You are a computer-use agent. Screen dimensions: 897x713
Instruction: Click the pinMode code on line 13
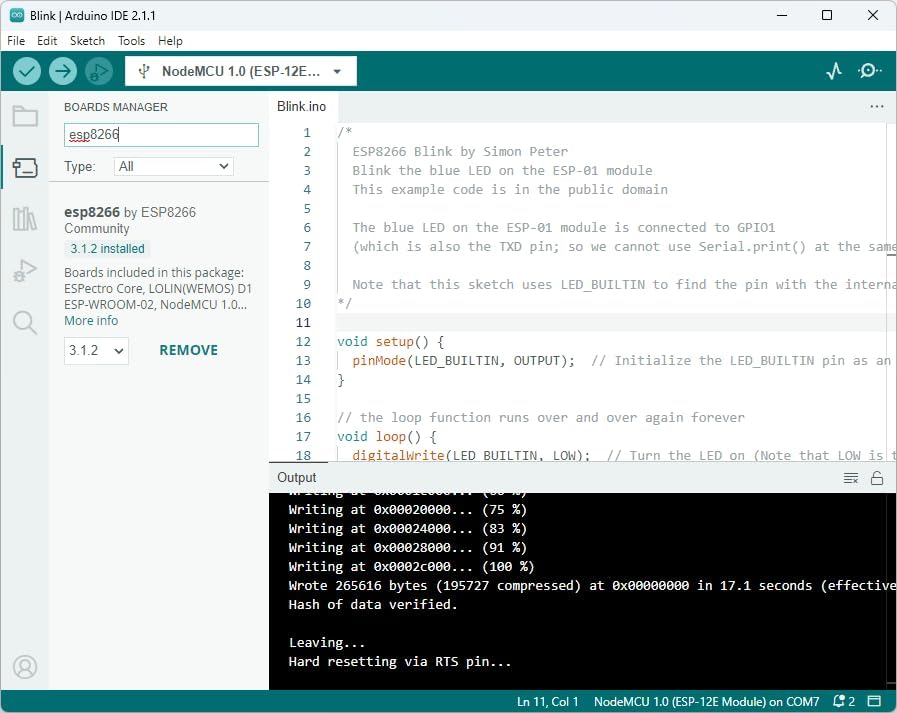coord(463,361)
